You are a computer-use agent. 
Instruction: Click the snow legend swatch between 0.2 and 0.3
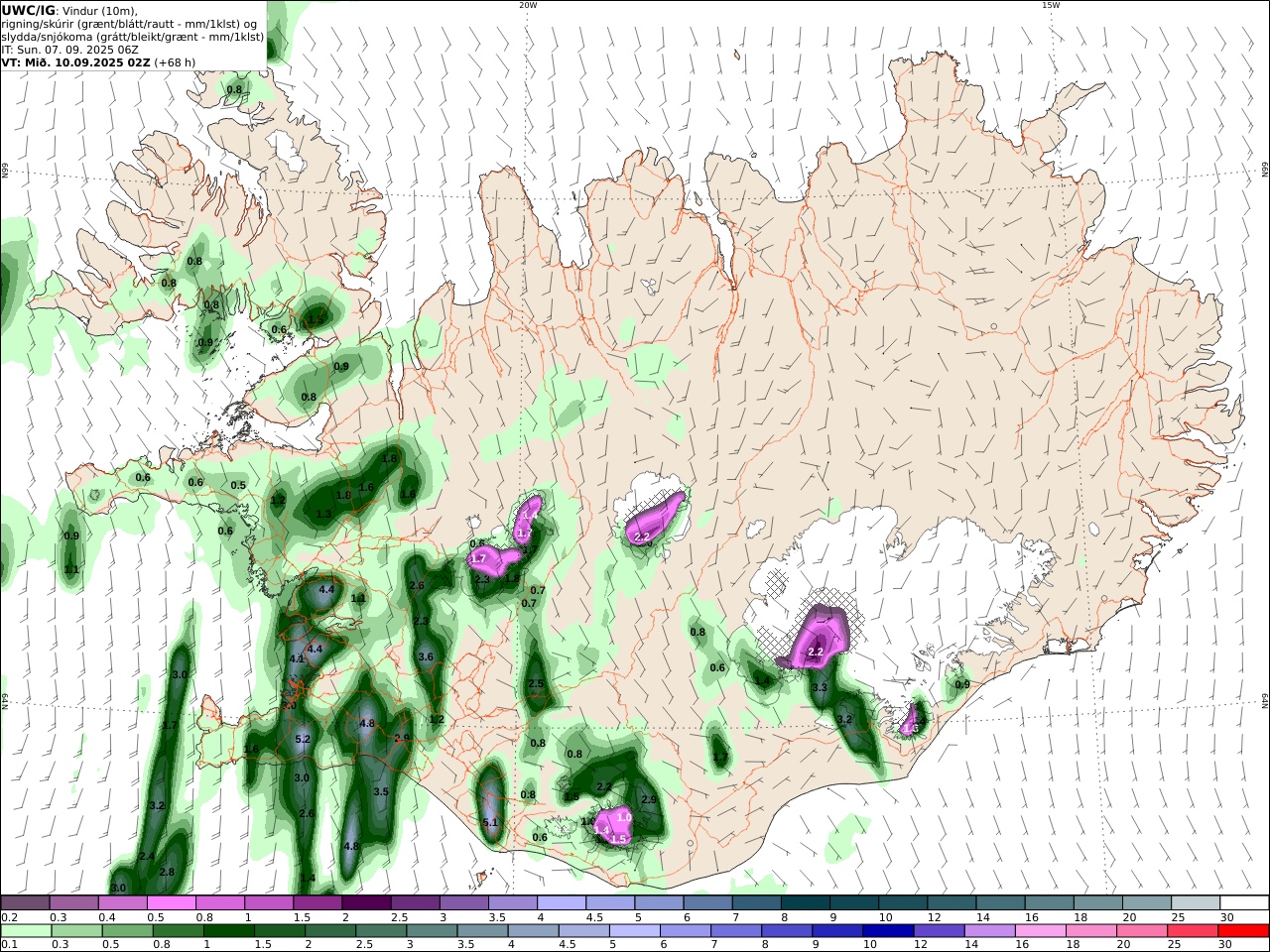point(25,902)
